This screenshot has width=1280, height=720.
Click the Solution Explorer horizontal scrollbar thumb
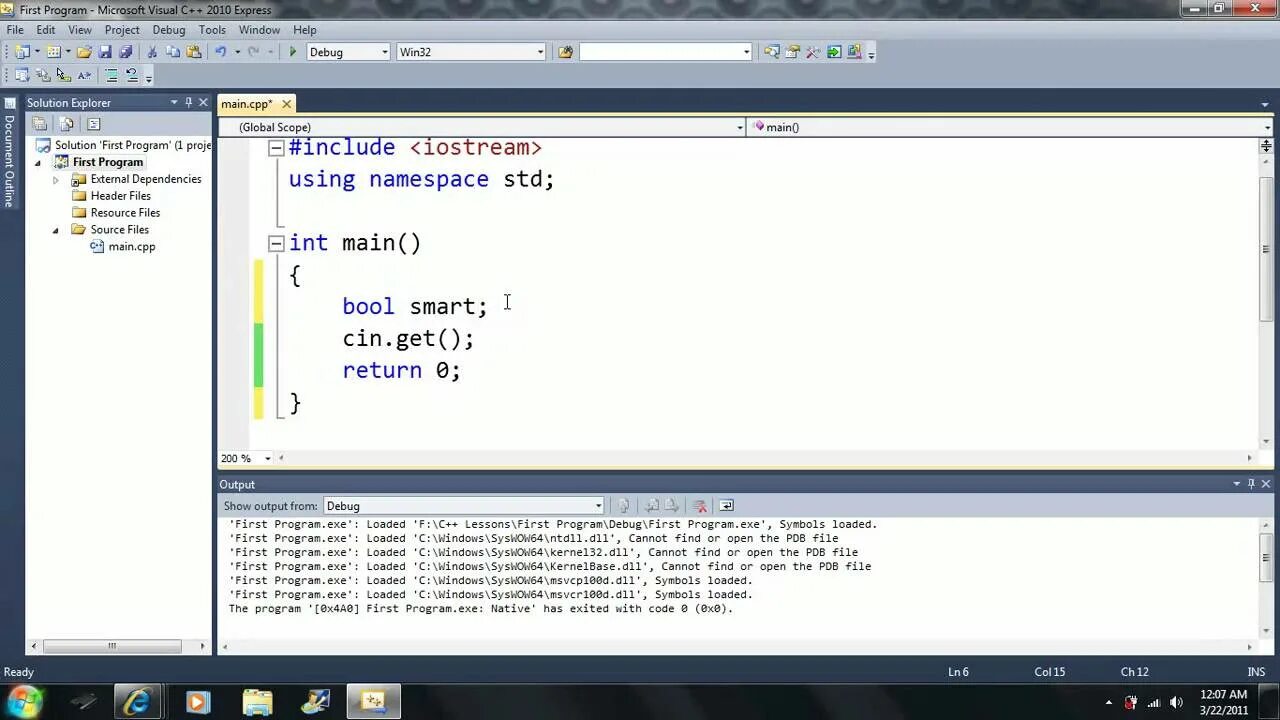(111, 646)
